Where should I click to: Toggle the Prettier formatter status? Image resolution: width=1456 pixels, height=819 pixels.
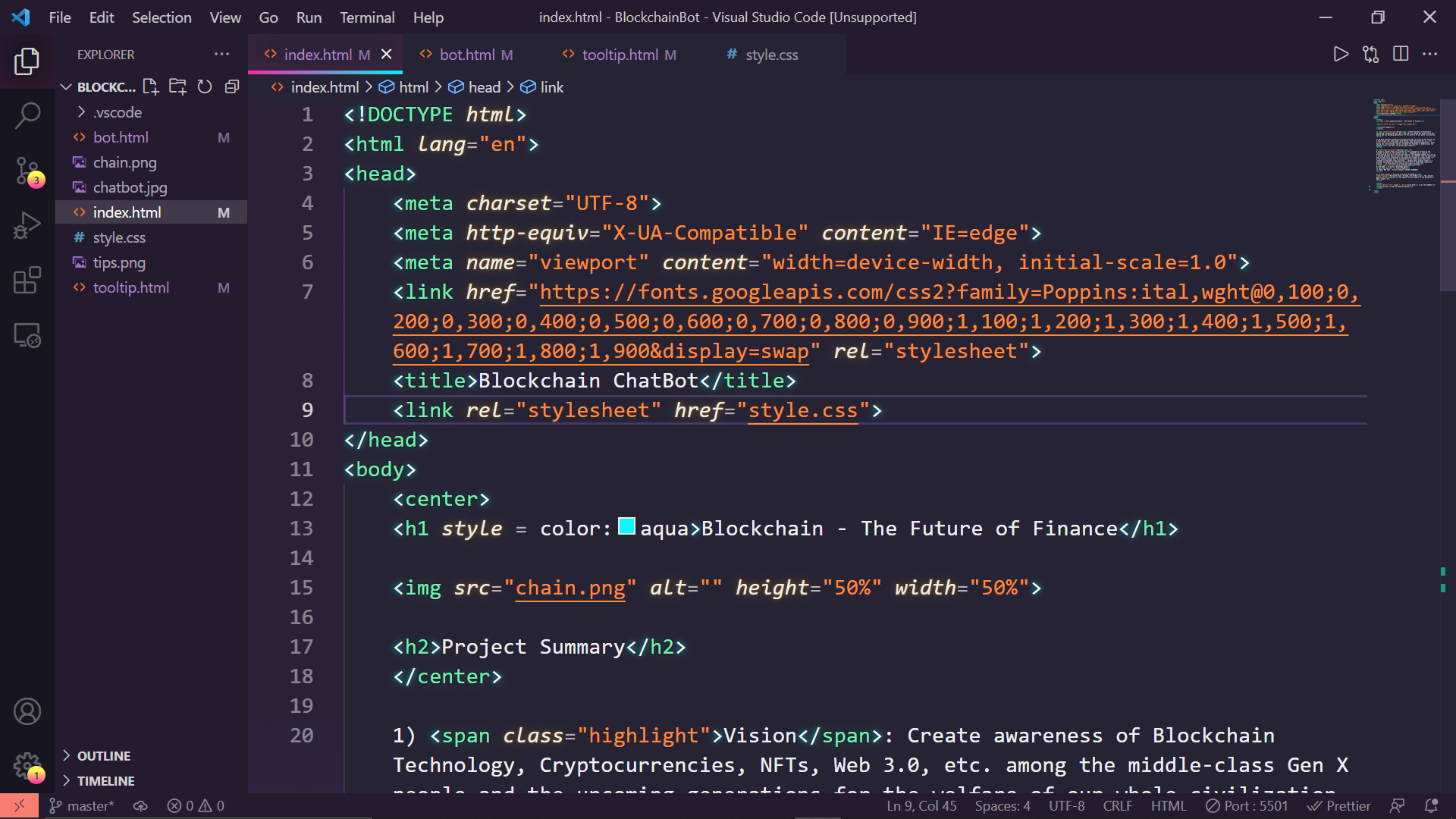1339,806
